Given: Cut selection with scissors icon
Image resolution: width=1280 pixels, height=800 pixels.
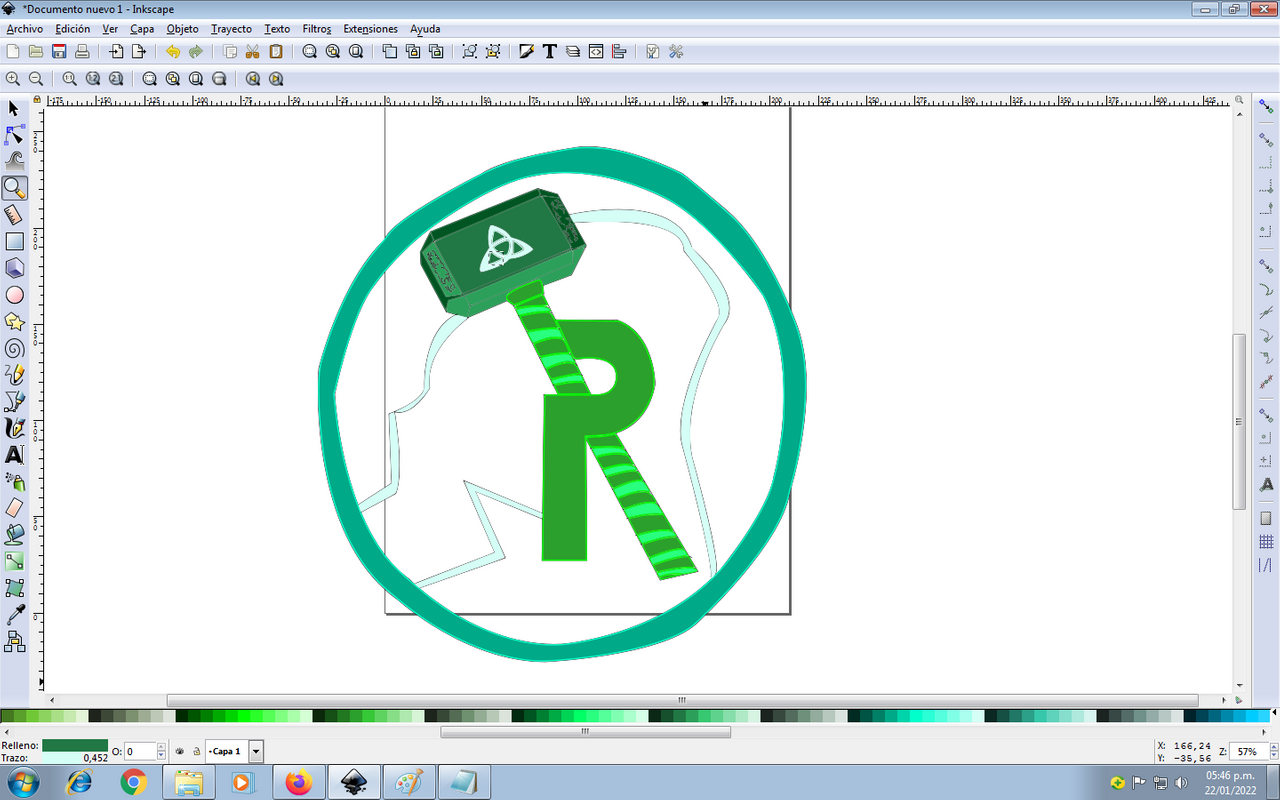Looking at the screenshot, I should click(x=252, y=52).
